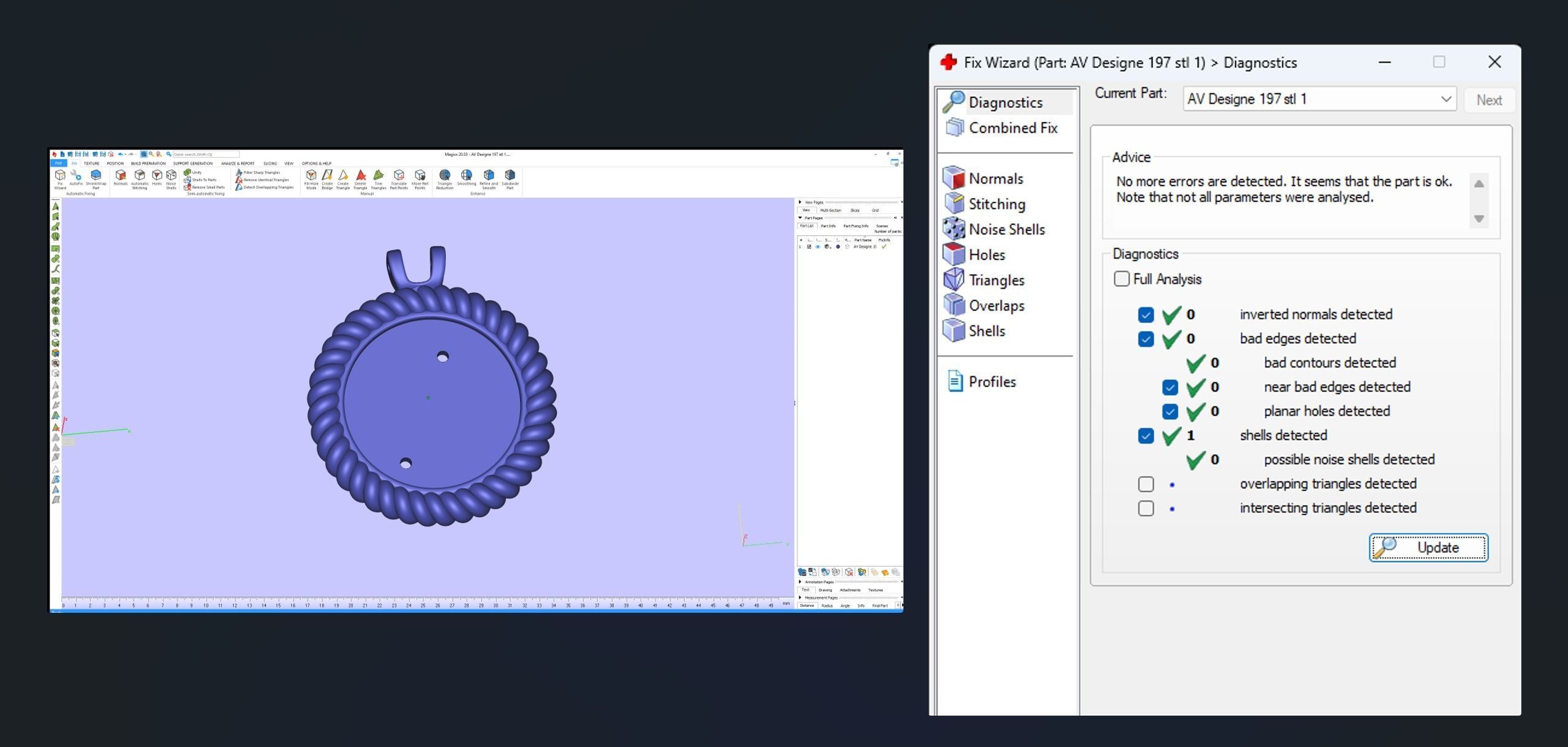The width and height of the screenshot is (1568, 747).
Task: Switch to the Build Preparation ribbon tab
Action: [x=148, y=164]
